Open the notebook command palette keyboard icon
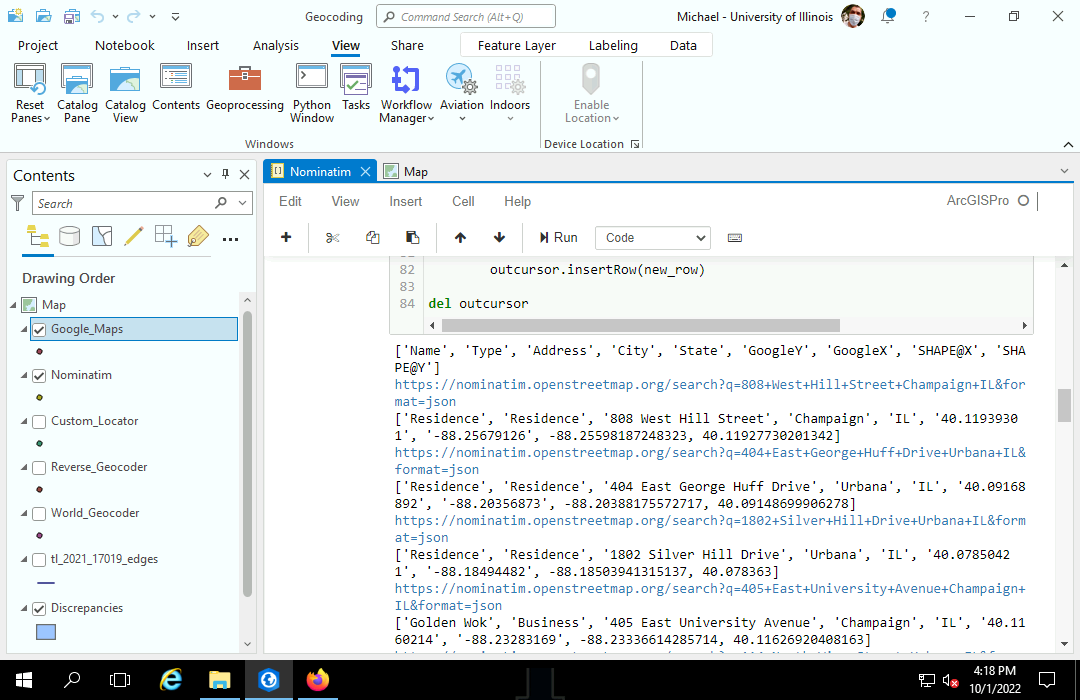 (734, 237)
